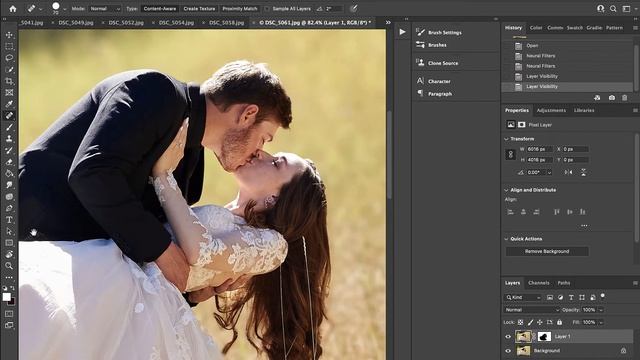
Task: Click the Layer 1 mask thumbnail
Action: (x=544, y=336)
